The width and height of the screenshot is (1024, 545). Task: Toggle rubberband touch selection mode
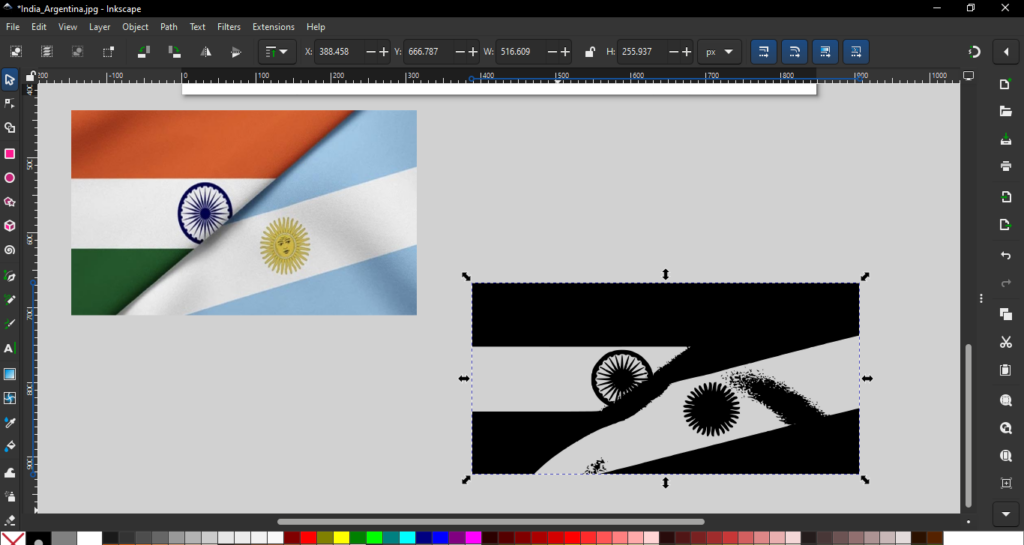(x=108, y=52)
